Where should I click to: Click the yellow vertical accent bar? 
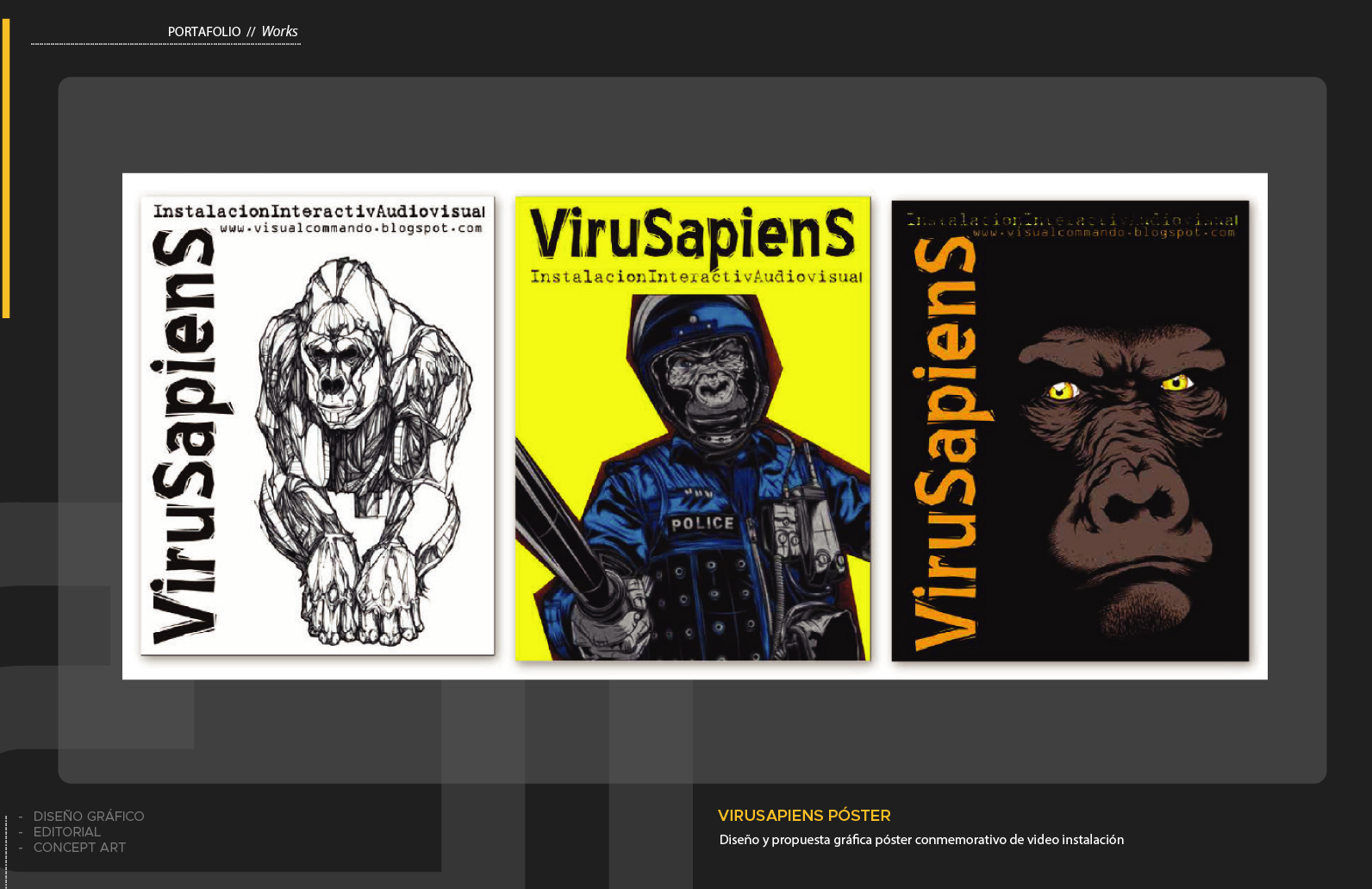tap(6, 168)
